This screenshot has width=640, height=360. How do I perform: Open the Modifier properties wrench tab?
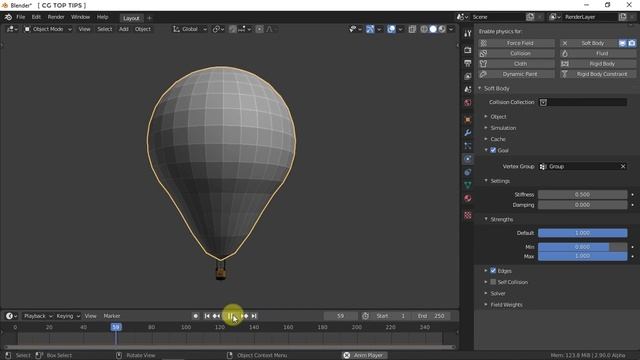pos(468,133)
